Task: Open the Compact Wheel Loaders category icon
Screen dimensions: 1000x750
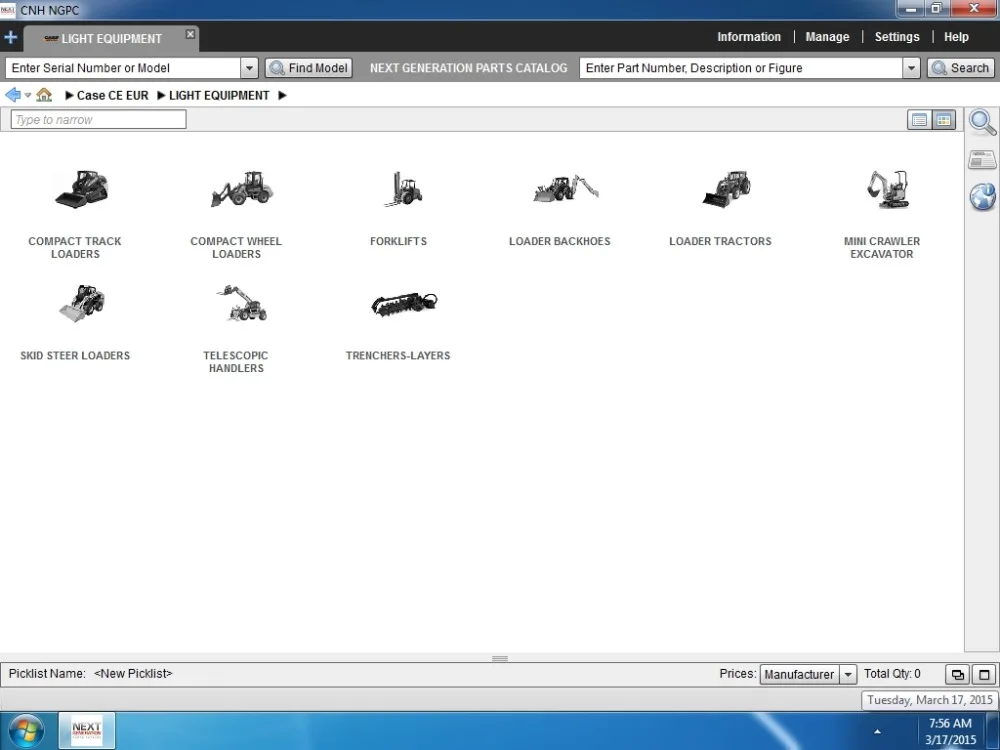Action: [x=242, y=189]
